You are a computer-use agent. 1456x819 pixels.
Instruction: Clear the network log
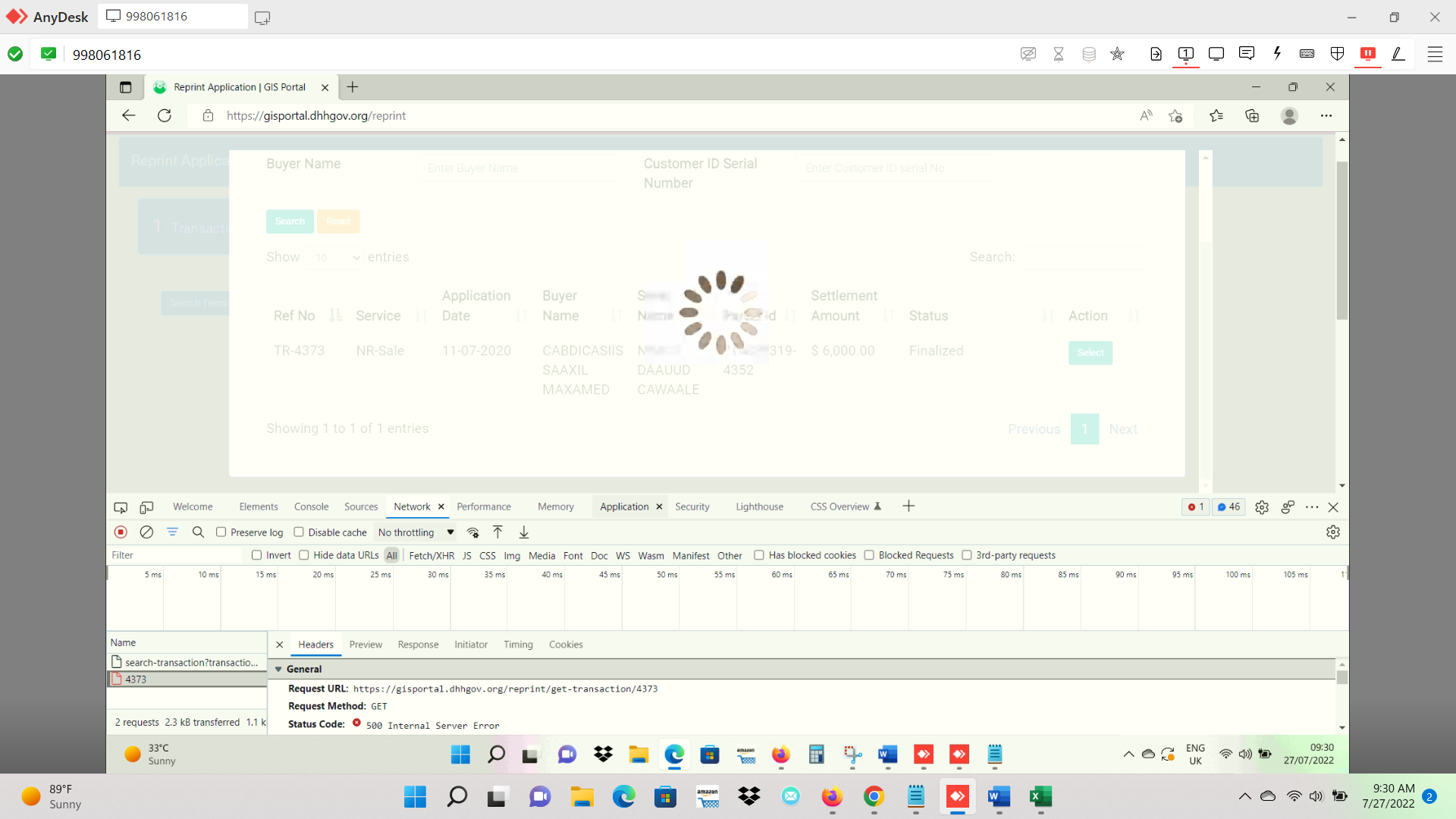pos(146,532)
